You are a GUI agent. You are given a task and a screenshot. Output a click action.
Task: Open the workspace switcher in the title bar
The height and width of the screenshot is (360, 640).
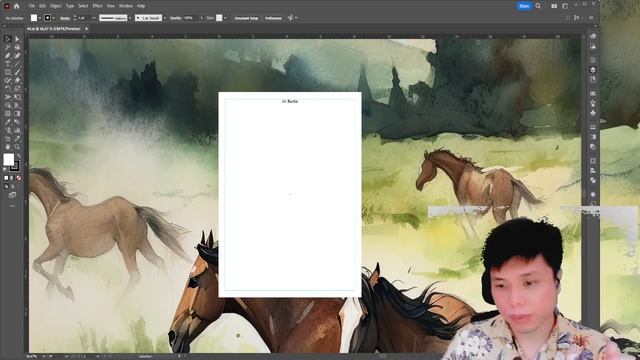coord(565,6)
